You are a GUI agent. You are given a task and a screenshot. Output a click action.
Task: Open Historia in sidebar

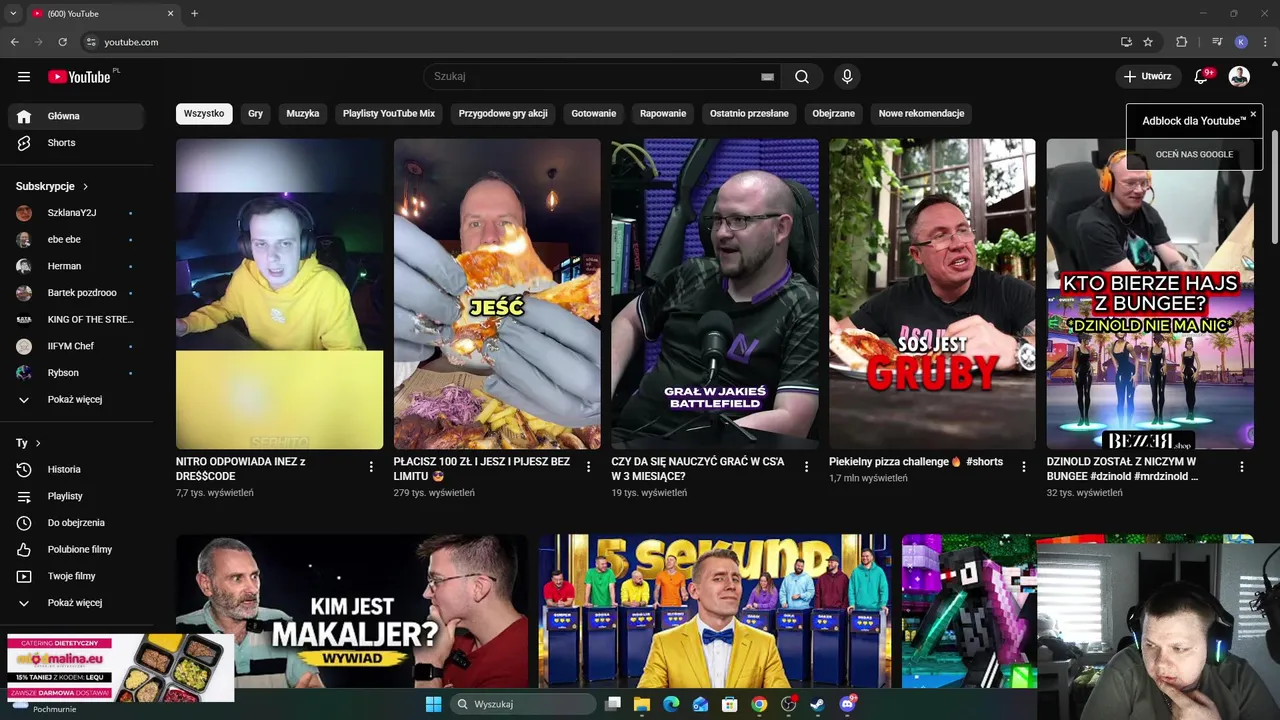click(77, 469)
